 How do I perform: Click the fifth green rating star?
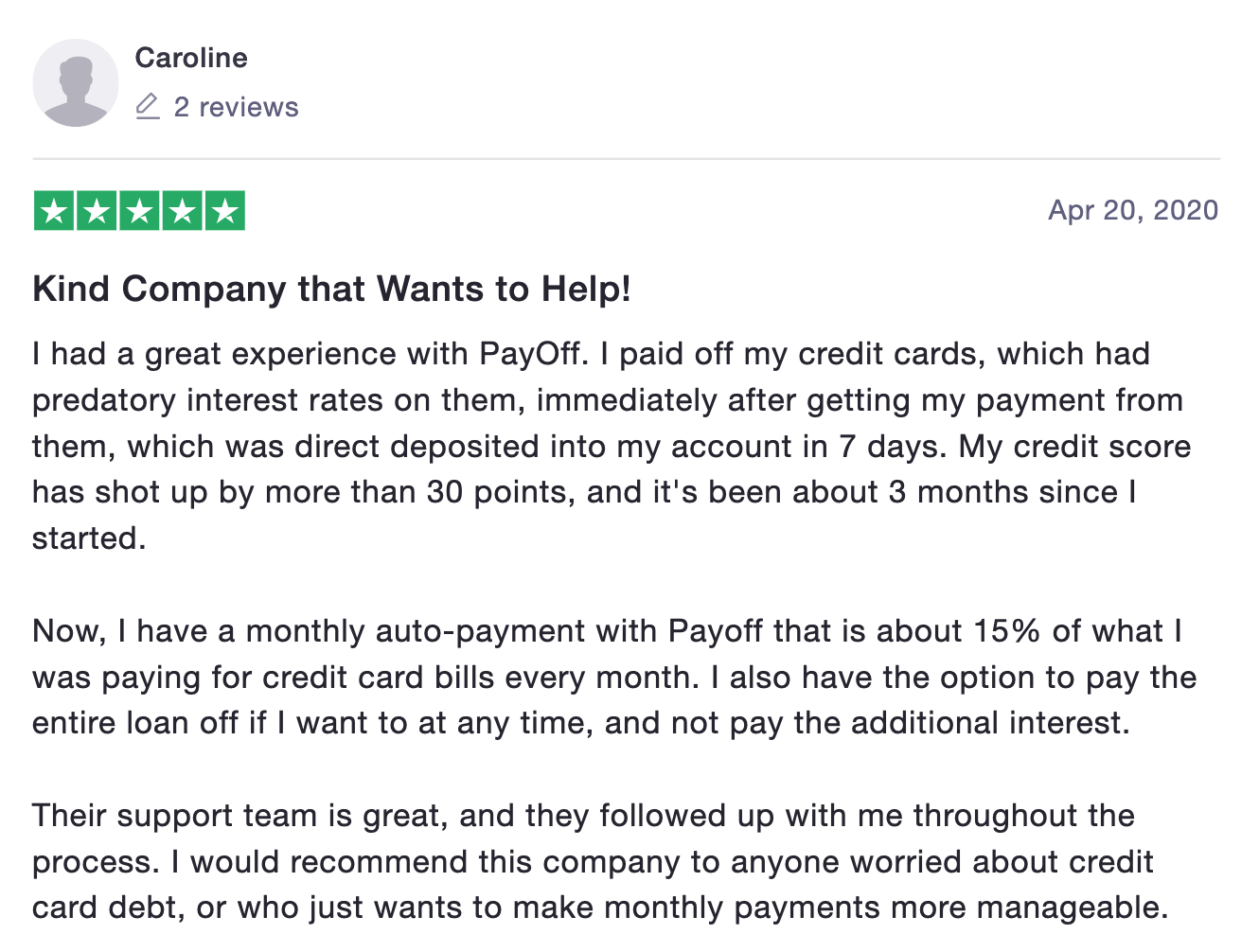[224, 211]
